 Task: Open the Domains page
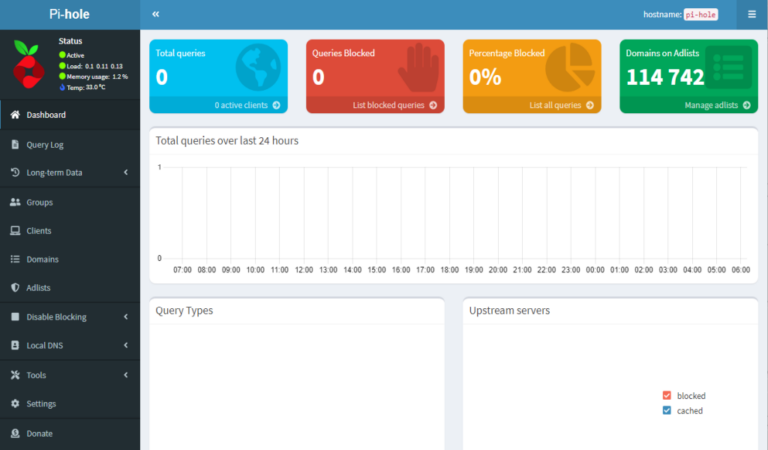click(70, 259)
